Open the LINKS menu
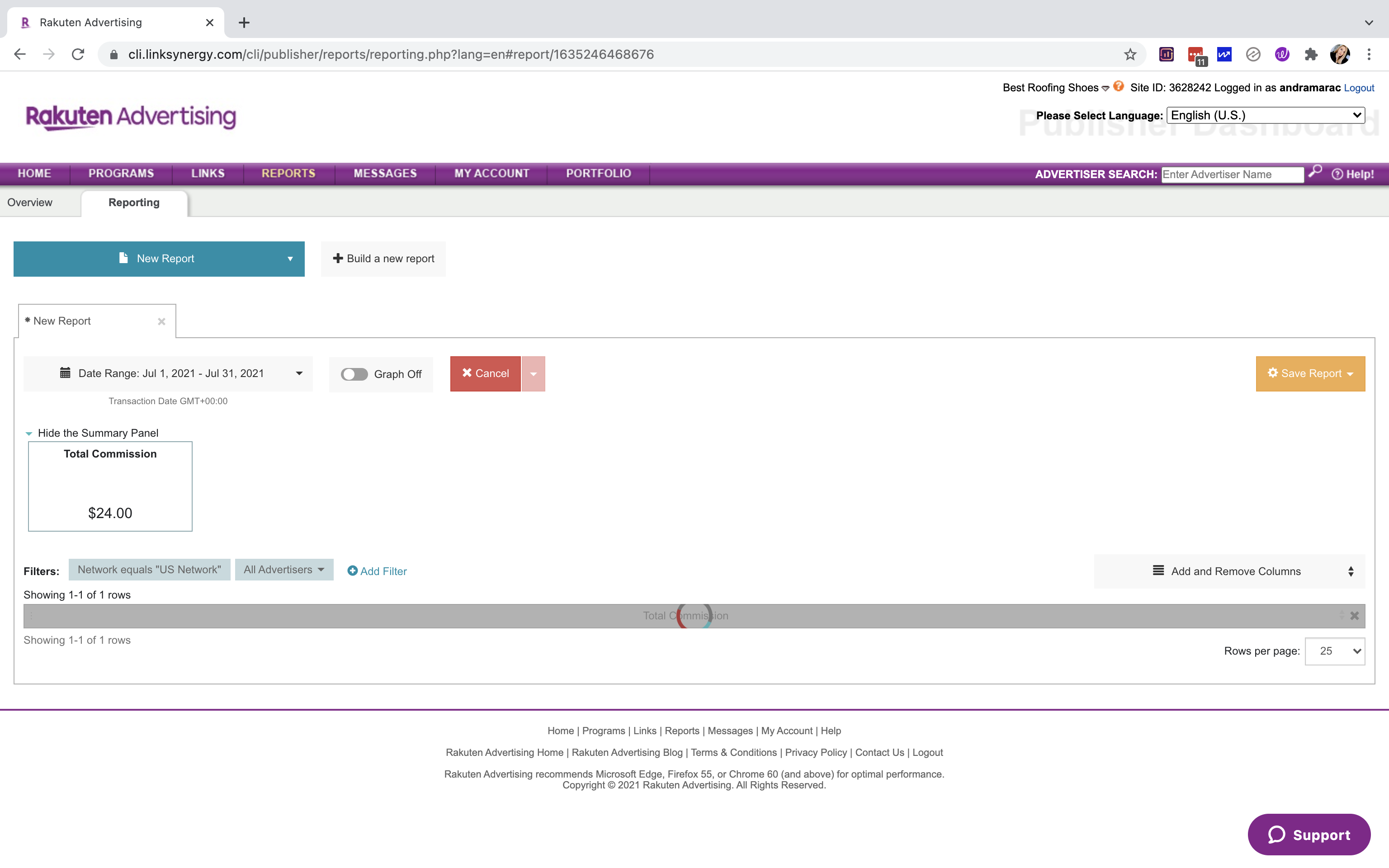 coord(208,173)
